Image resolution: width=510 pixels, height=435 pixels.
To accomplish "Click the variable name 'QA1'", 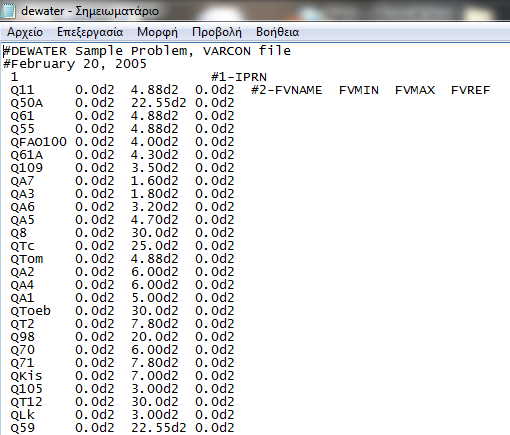I will [x=22, y=298].
